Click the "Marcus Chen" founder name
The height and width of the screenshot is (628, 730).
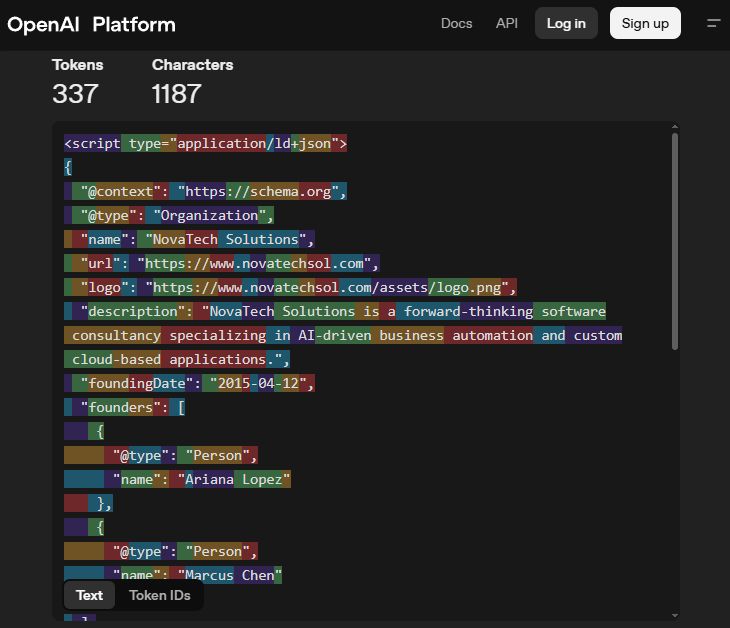(x=230, y=575)
